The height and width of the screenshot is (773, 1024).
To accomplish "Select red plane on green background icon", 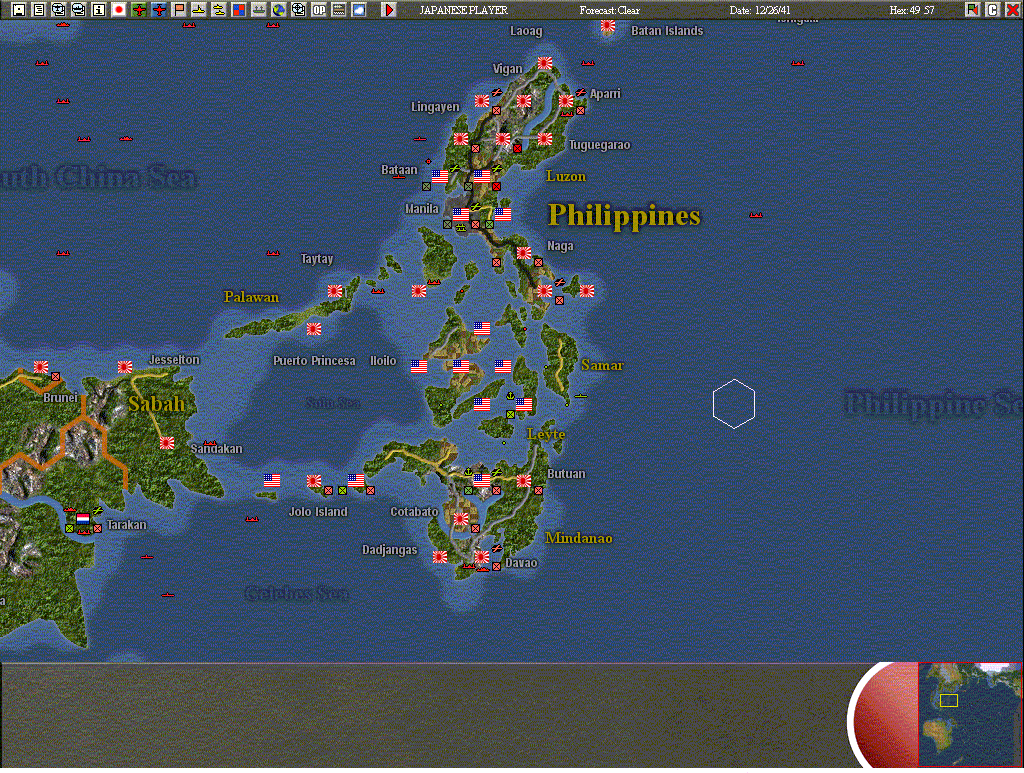I will (138, 9).
